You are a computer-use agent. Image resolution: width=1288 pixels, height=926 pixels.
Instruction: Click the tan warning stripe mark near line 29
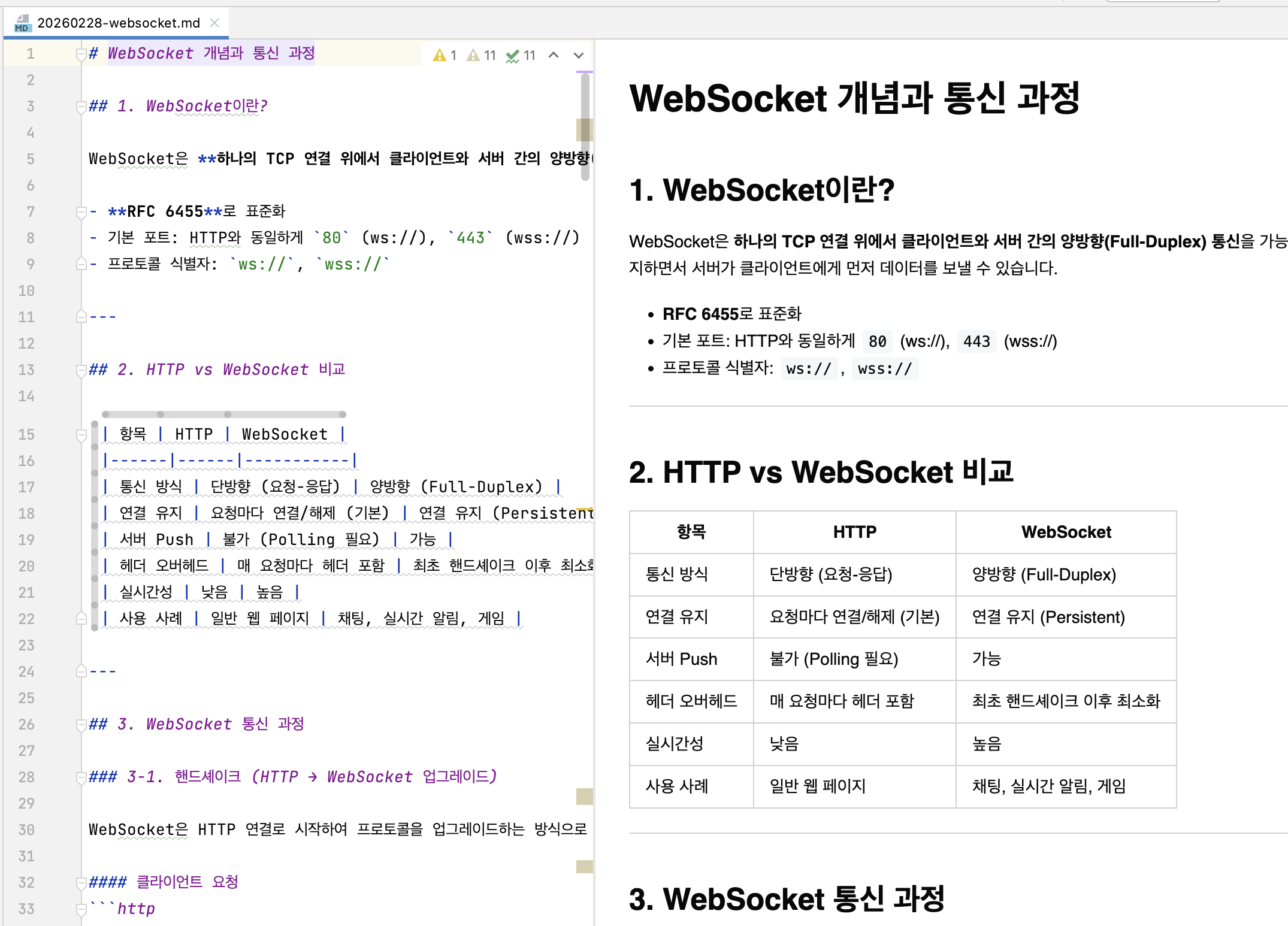pyautogui.click(x=584, y=797)
